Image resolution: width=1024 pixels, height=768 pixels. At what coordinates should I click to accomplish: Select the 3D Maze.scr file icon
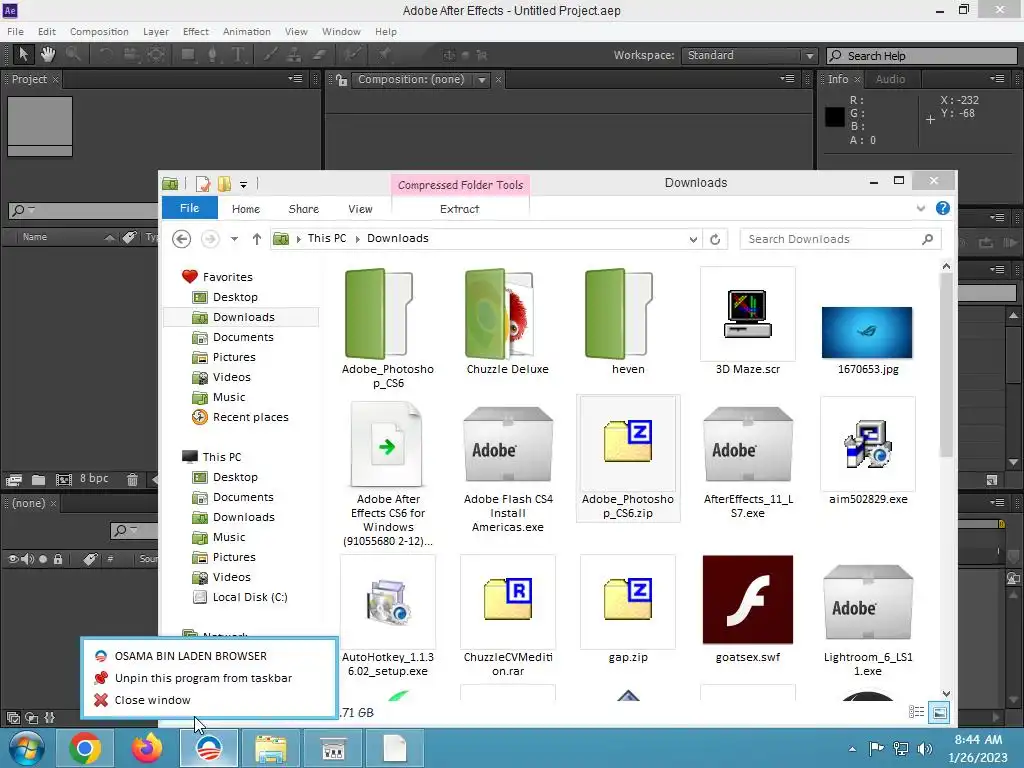748,314
